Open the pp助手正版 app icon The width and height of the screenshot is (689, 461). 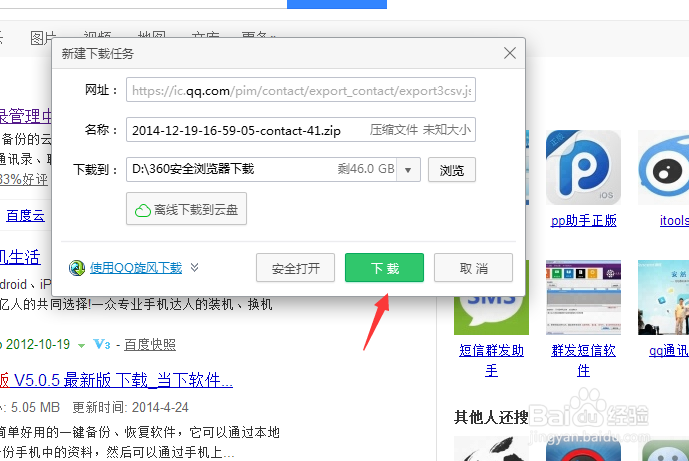(x=583, y=167)
